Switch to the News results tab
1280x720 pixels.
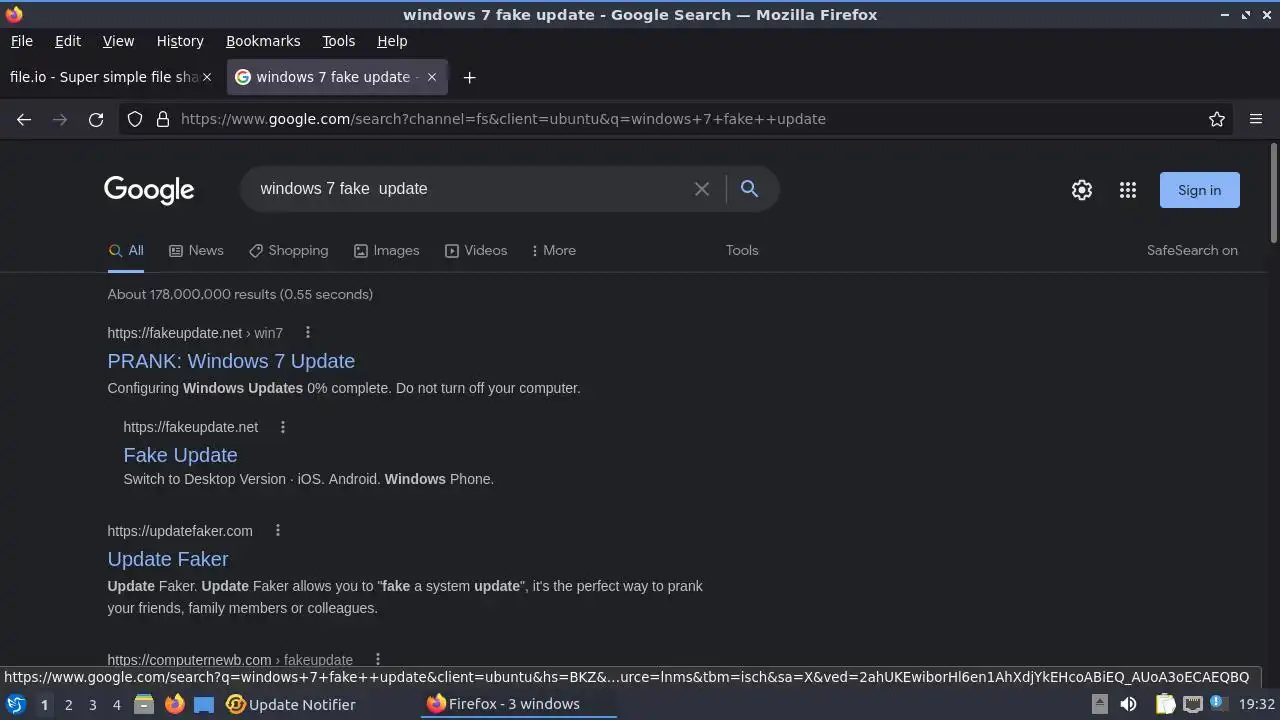[x=196, y=251]
